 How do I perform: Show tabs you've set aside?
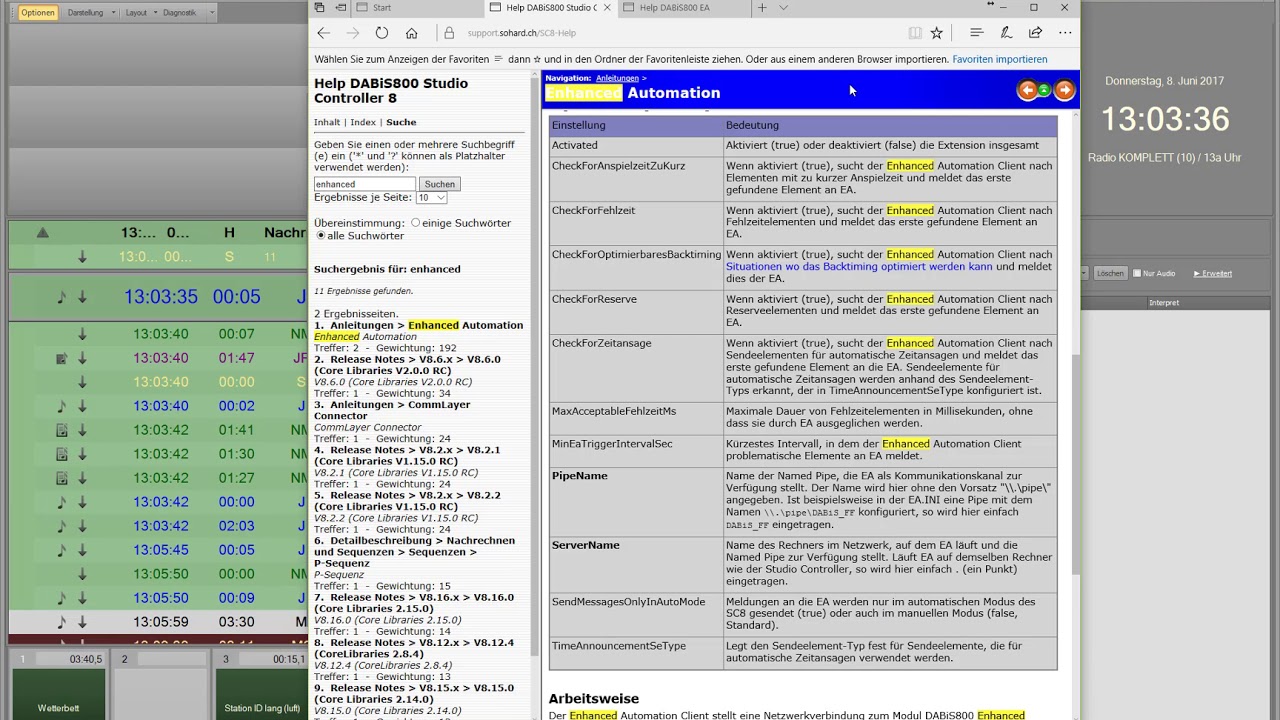tap(319, 7)
